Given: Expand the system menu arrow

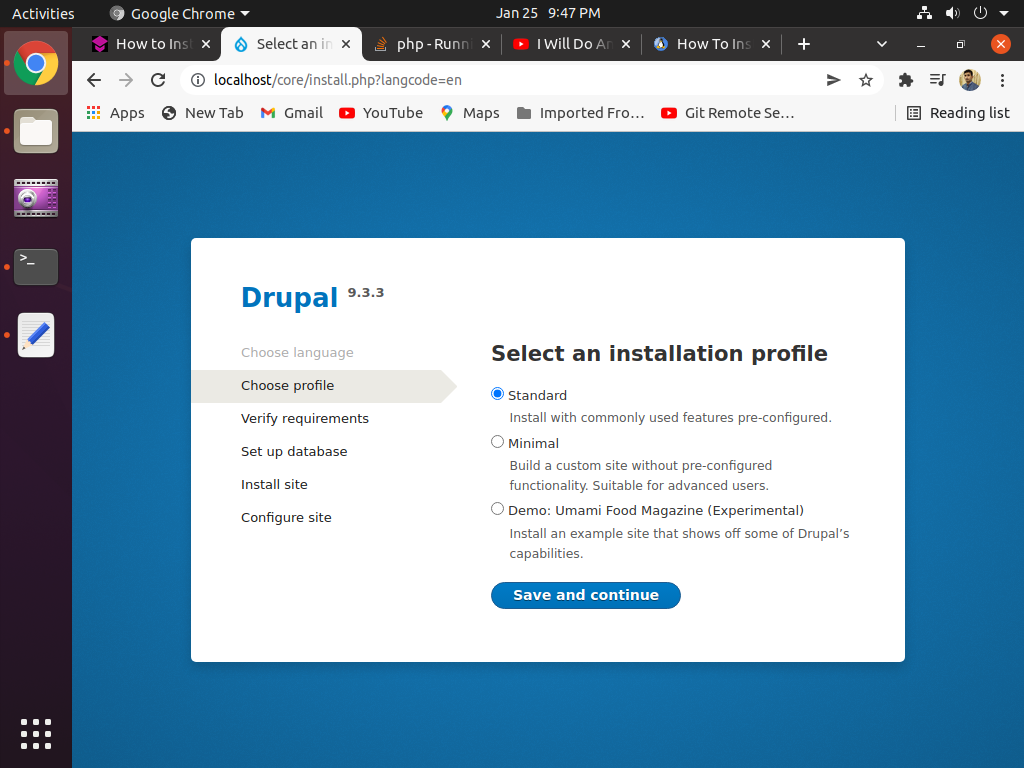Looking at the screenshot, I should click(x=1004, y=13).
